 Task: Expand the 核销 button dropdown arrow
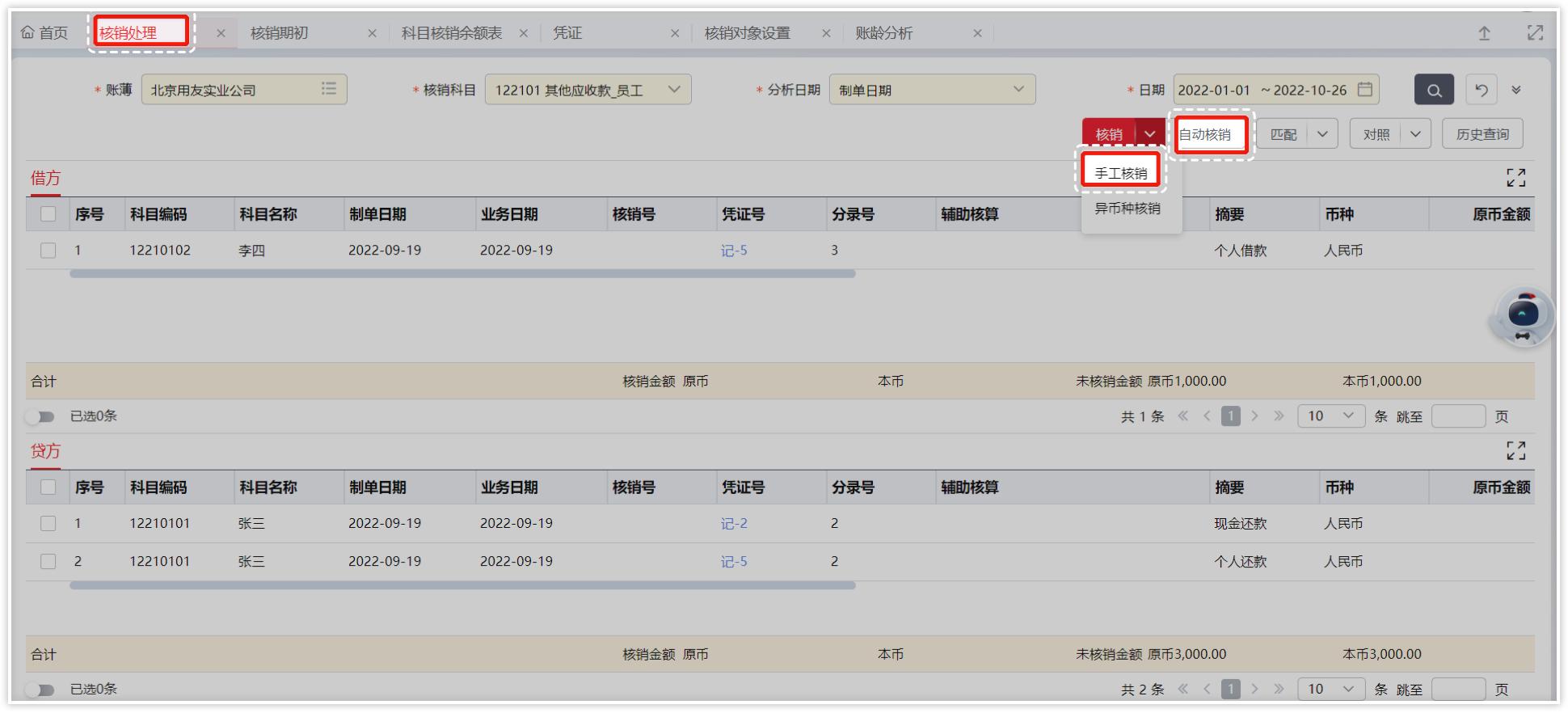coord(1150,134)
